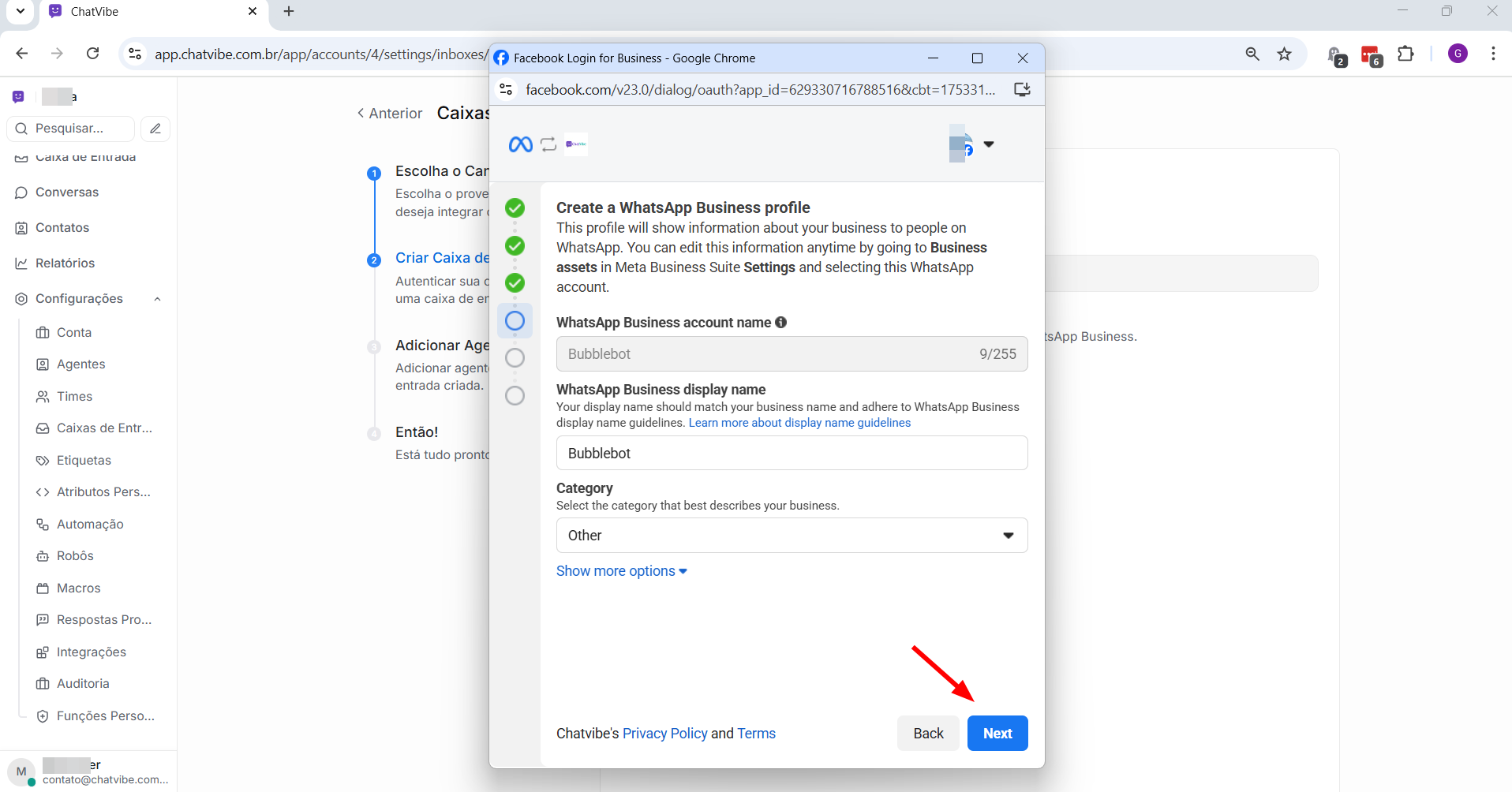Viewport: 1512px width, 792px height.
Task: Open Robôs settings
Action: click(75, 555)
